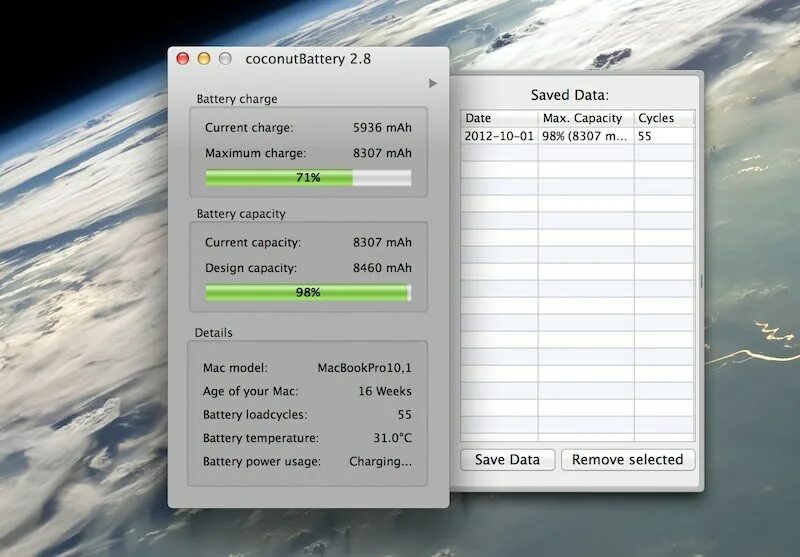The image size is (800, 557).
Task: Click the Battery power usage: label
Action: [x=262, y=462]
